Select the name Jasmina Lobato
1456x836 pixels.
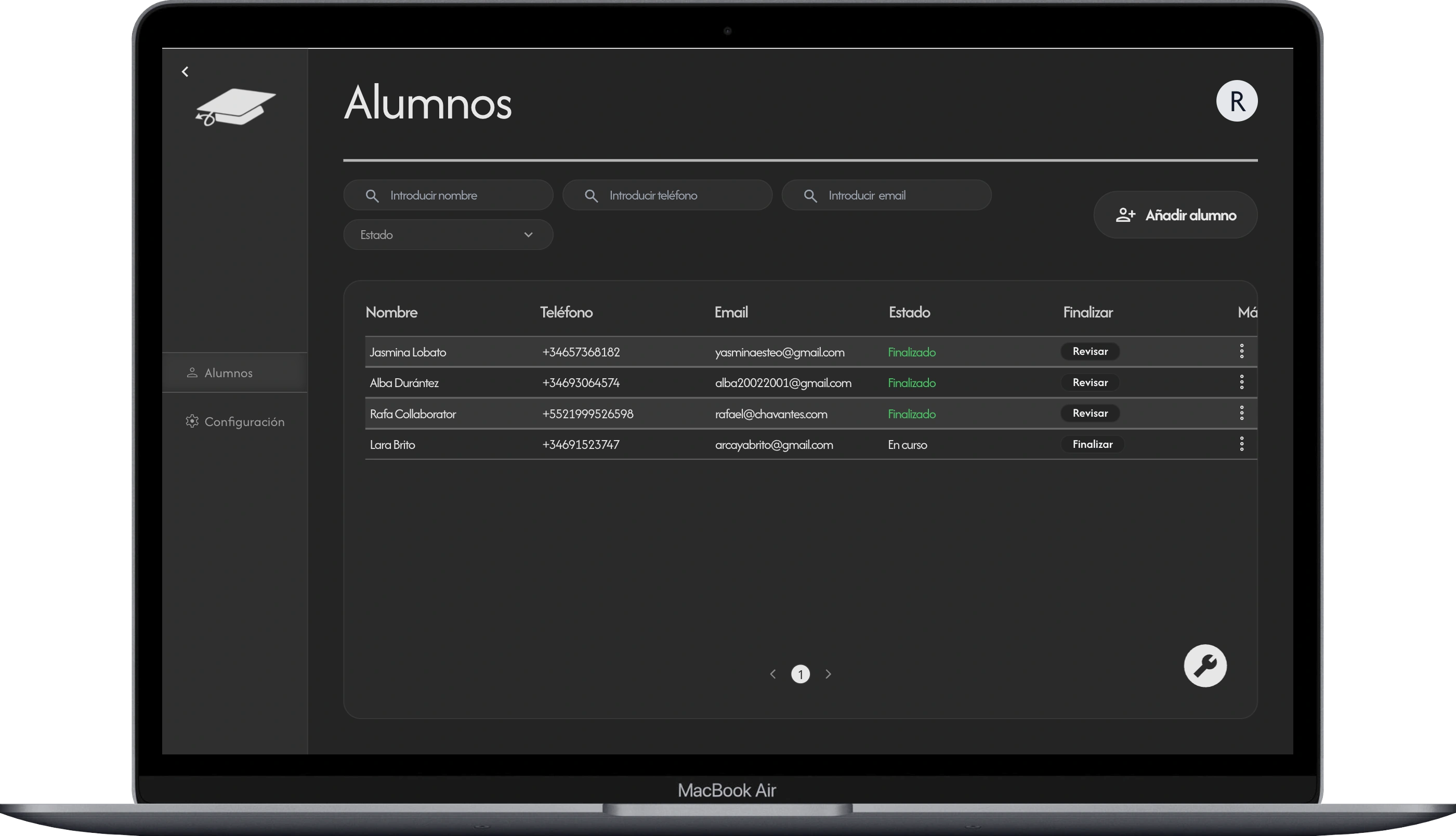point(408,352)
